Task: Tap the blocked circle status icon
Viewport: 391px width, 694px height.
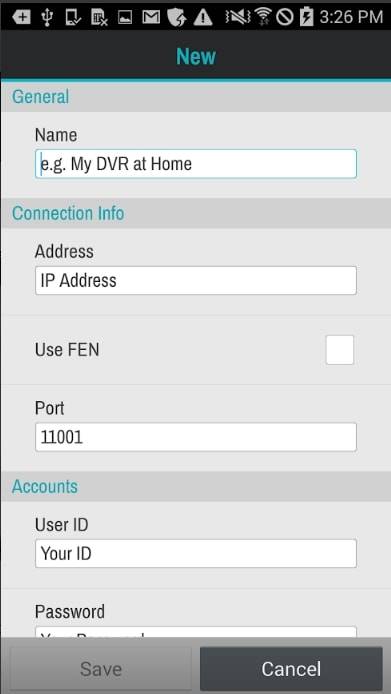Action: [284, 17]
